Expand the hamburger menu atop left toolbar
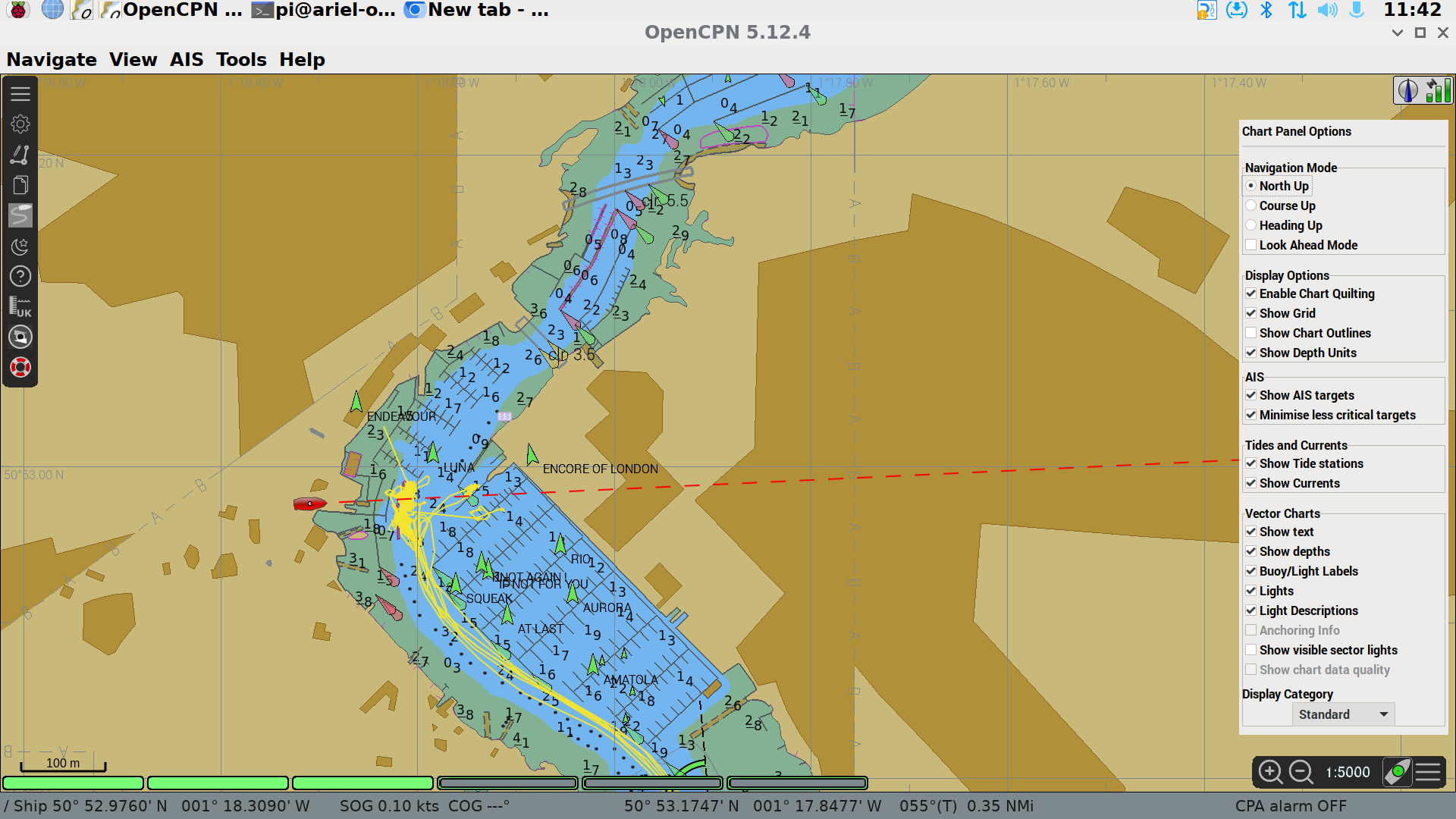The height and width of the screenshot is (819, 1456). pyautogui.click(x=20, y=94)
